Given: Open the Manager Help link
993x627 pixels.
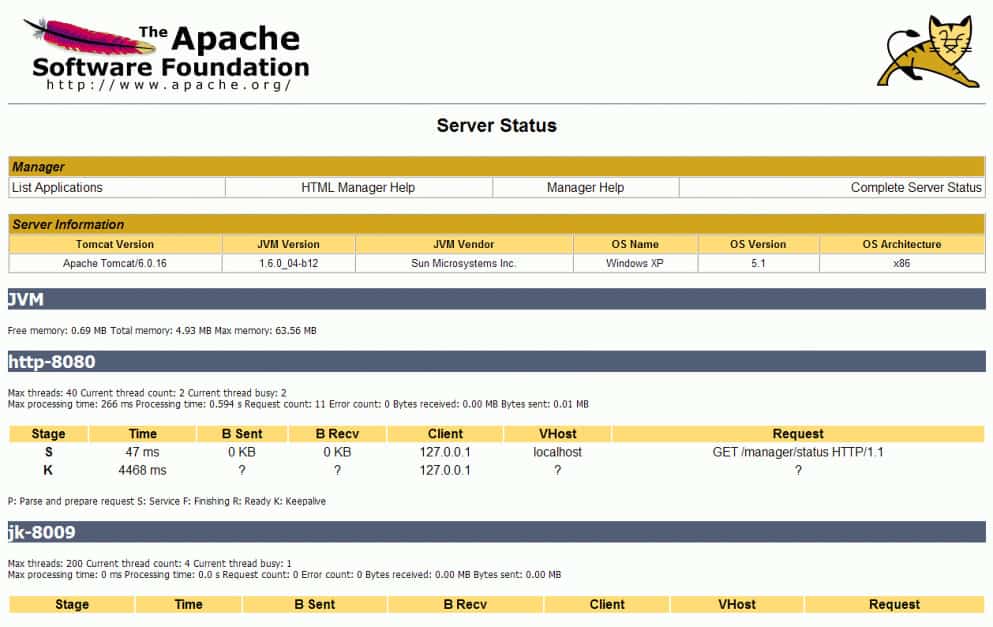Looking at the screenshot, I should click(x=585, y=187).
